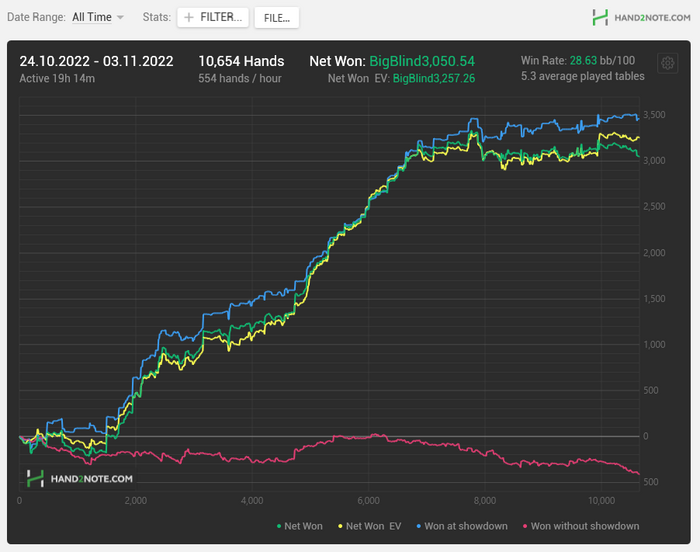Toggle the Net Won EV legend entry

click(x=370, y=526)
